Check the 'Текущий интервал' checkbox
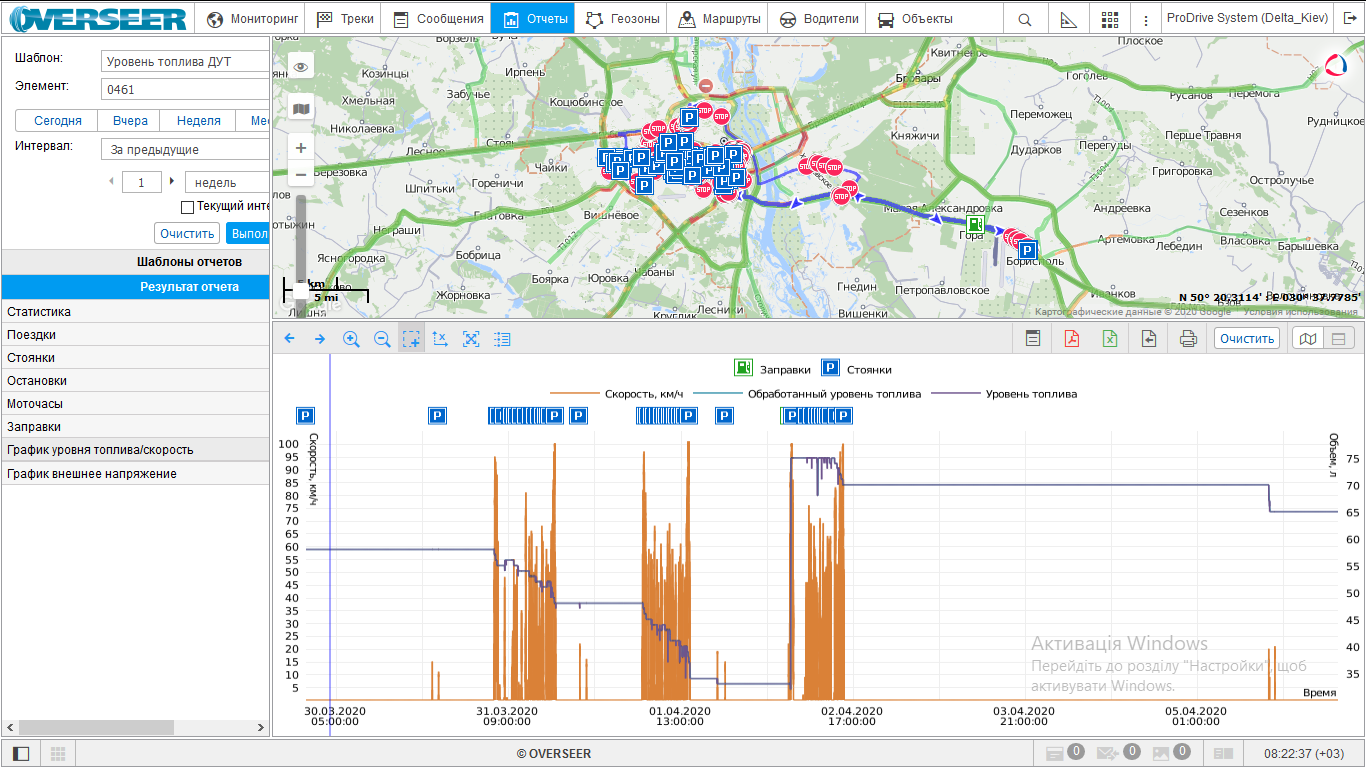Viewport: 1366px width, 768px height. (187, 207)
